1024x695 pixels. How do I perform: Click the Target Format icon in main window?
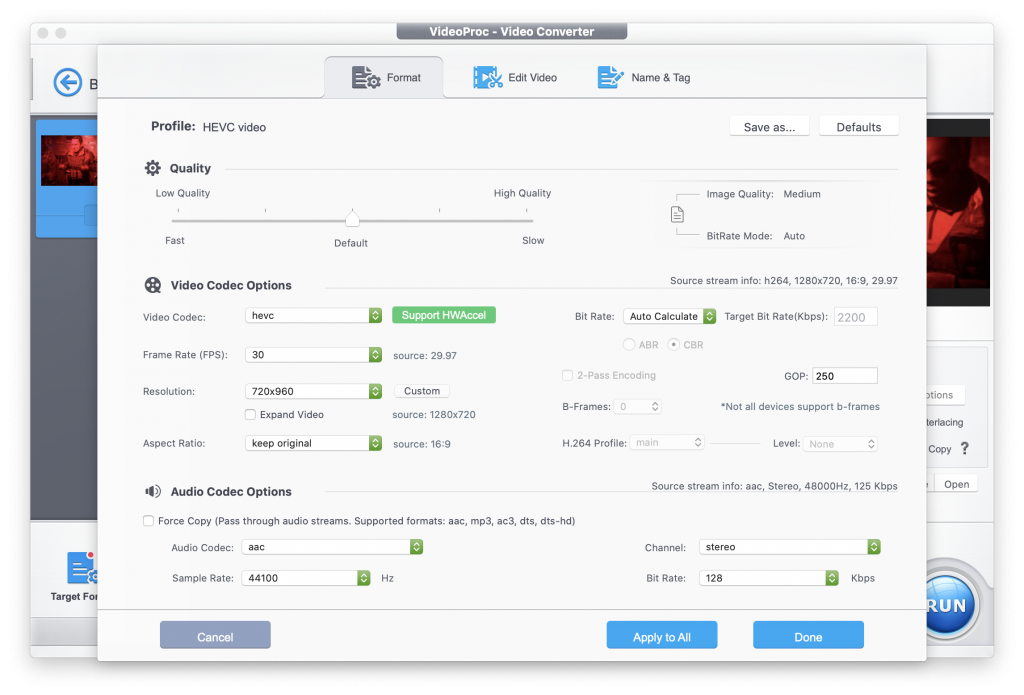[82, 567]
